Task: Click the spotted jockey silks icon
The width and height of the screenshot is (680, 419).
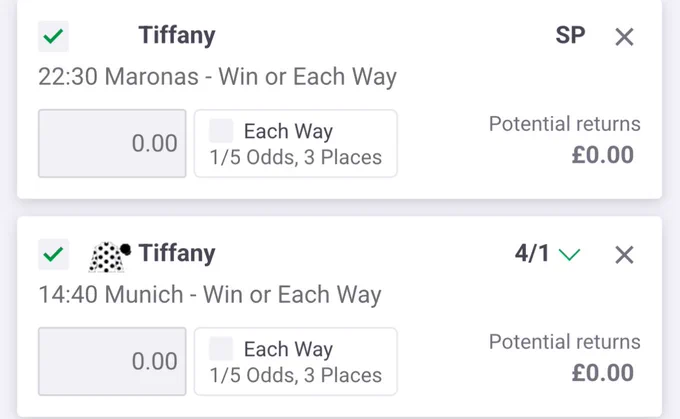Action: tap(110, 257)
